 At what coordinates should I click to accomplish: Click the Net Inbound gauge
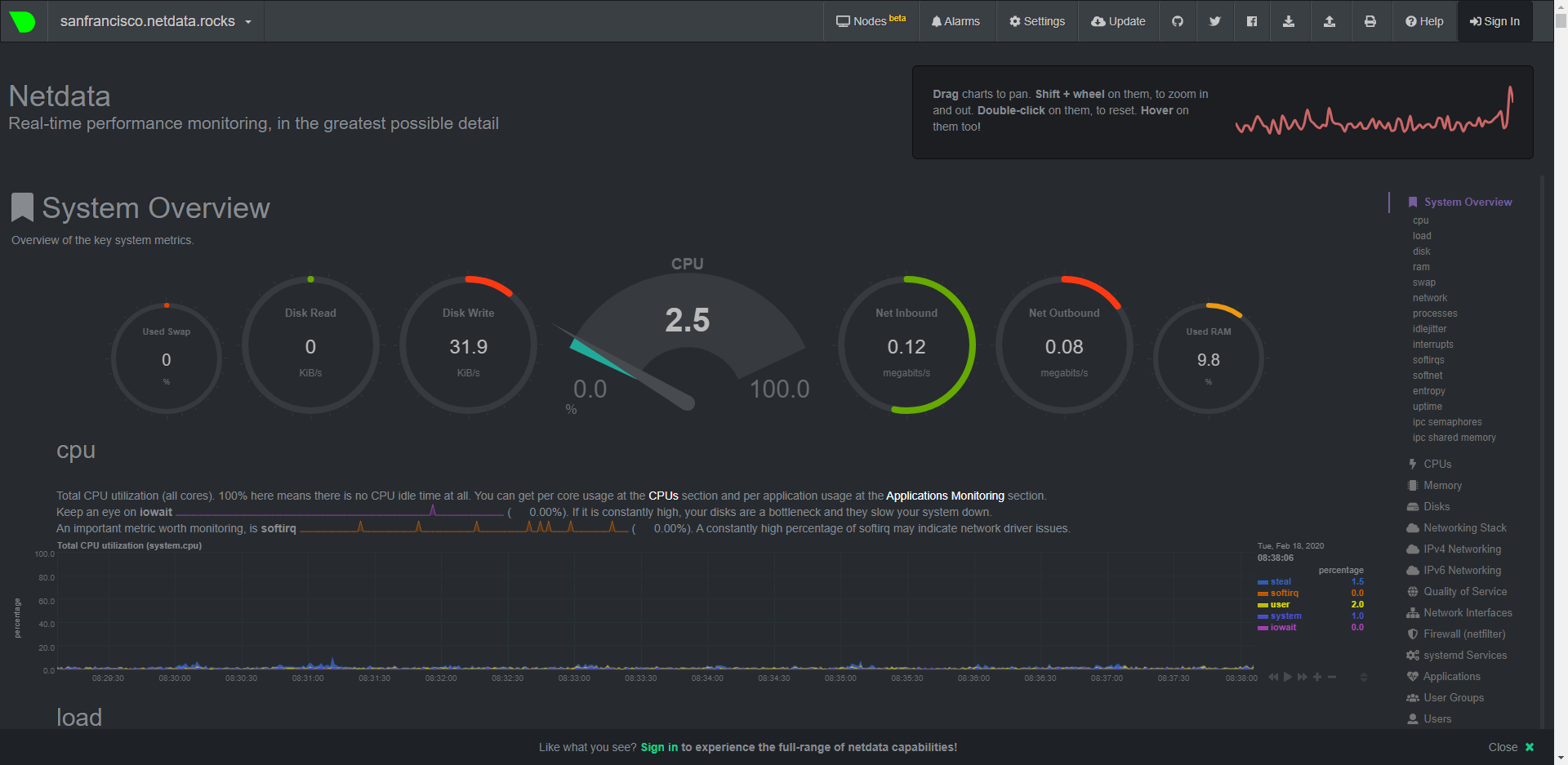coord(906,345)
